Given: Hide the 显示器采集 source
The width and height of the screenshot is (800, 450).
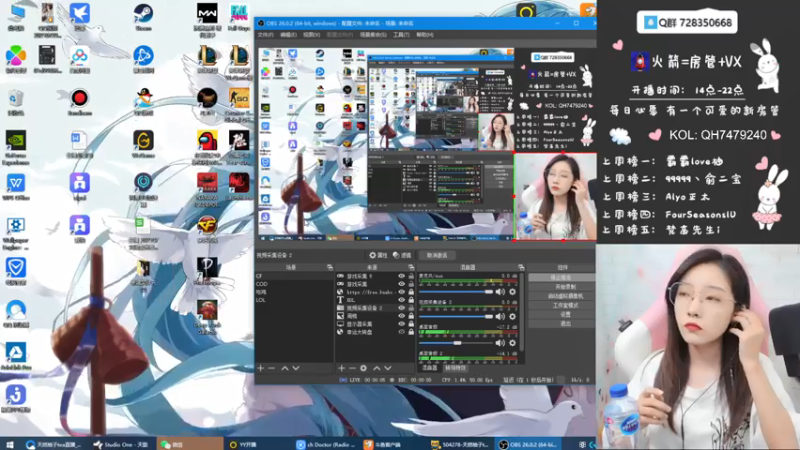Looking at the screenshot, I should click(x=402, y=324).
